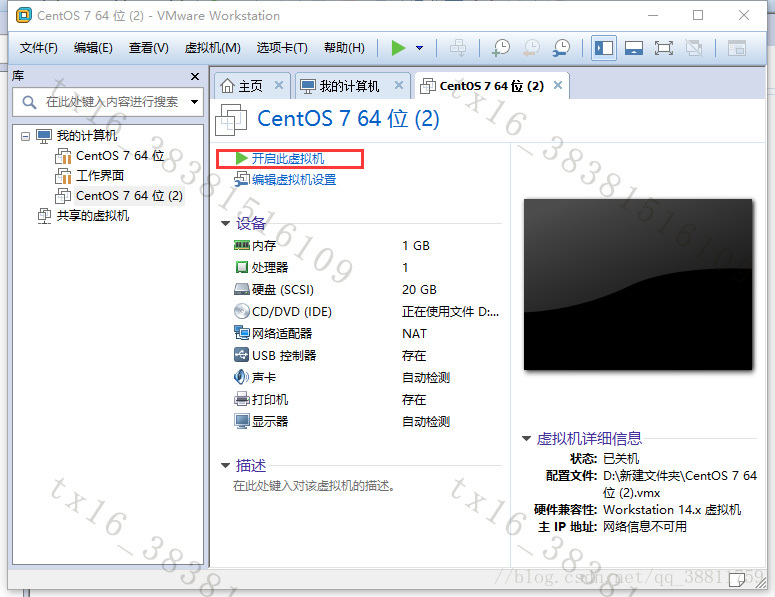
Task: Select CentOS 7 64 位 in library tree
Action: pyautogui.click(x=120, y=156)
